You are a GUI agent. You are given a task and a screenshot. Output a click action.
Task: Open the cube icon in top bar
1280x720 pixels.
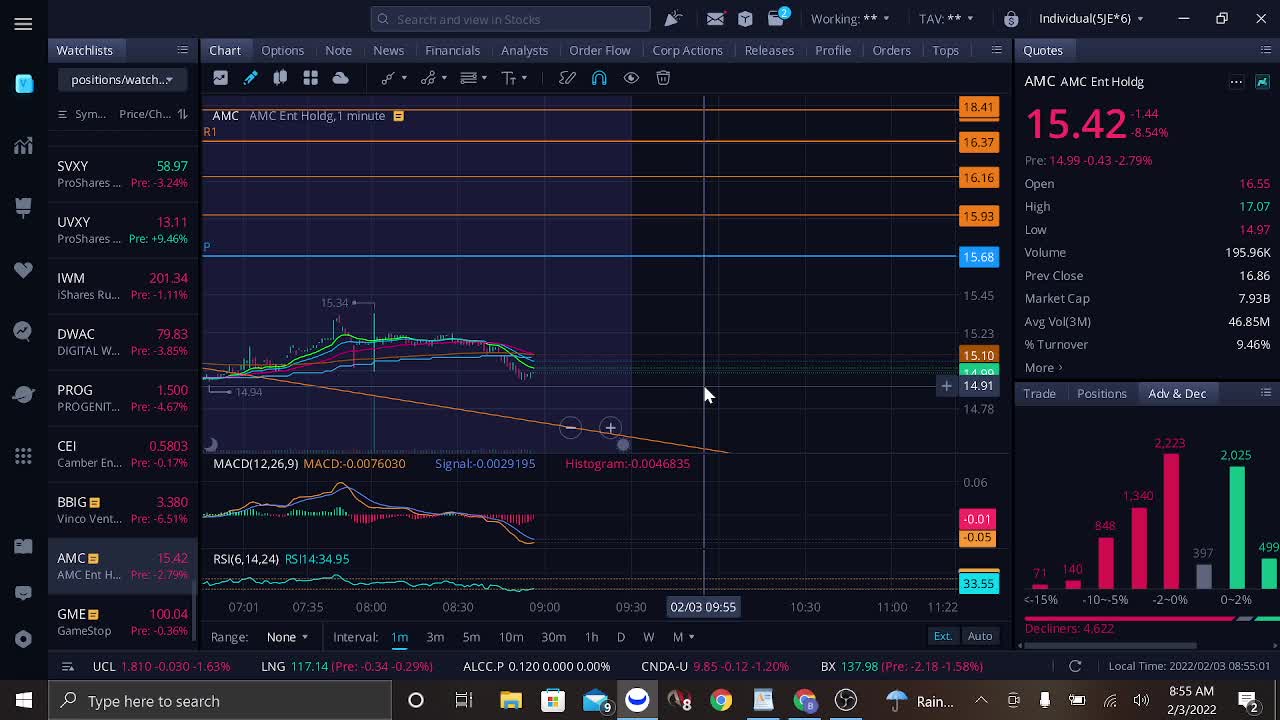pyautogui.click(x=745, y=19)
